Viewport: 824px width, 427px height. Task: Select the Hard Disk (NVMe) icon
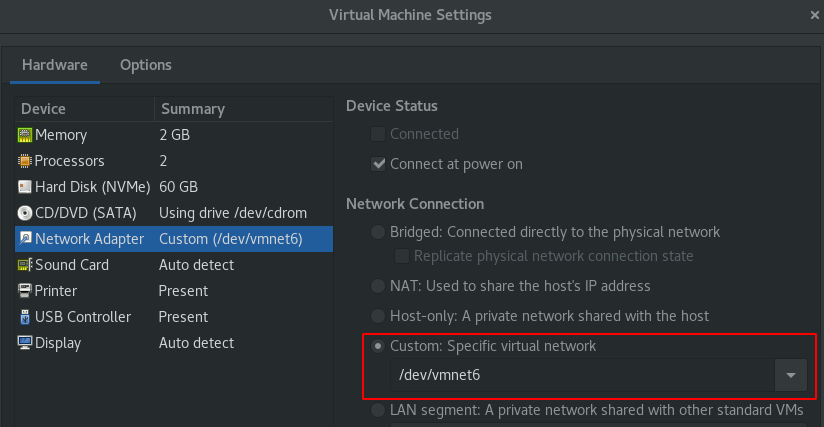(25, 187)
